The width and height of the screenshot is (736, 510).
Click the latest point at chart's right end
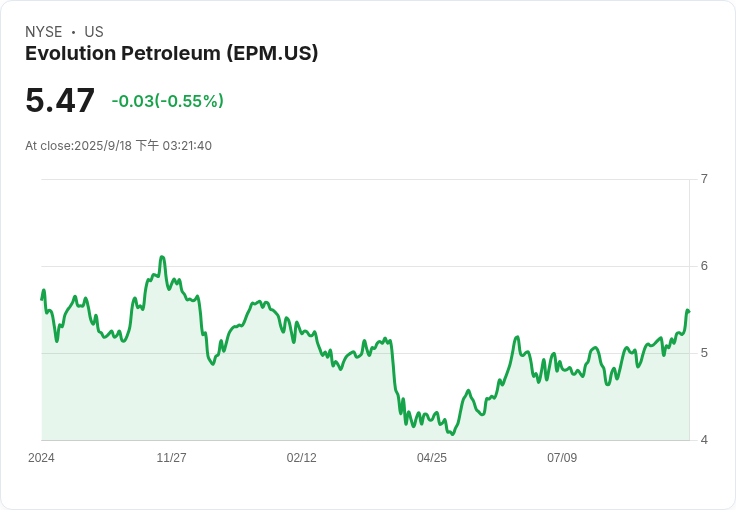[688, 311]
